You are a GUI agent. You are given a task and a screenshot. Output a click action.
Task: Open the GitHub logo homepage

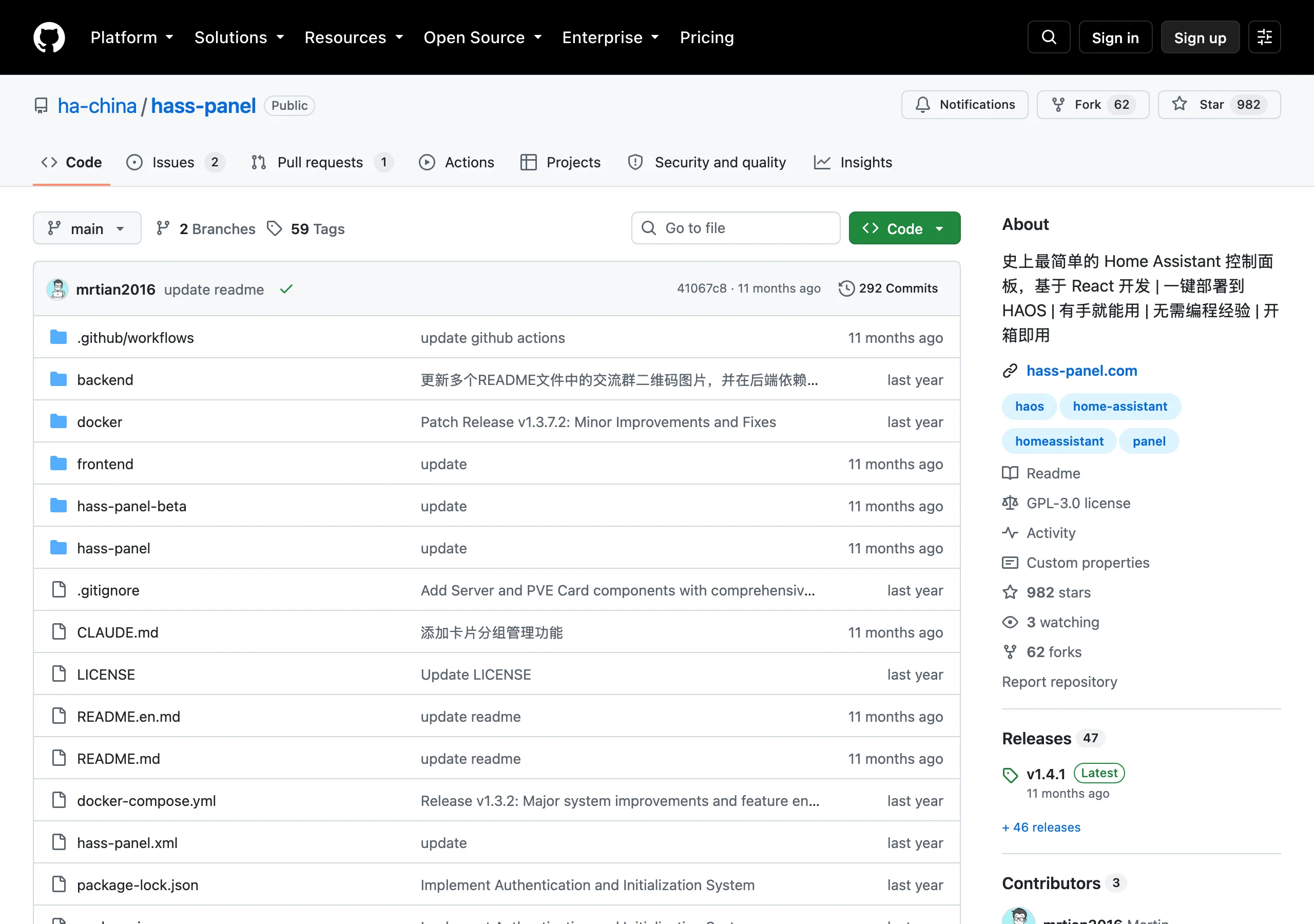[x=49, y=37]
